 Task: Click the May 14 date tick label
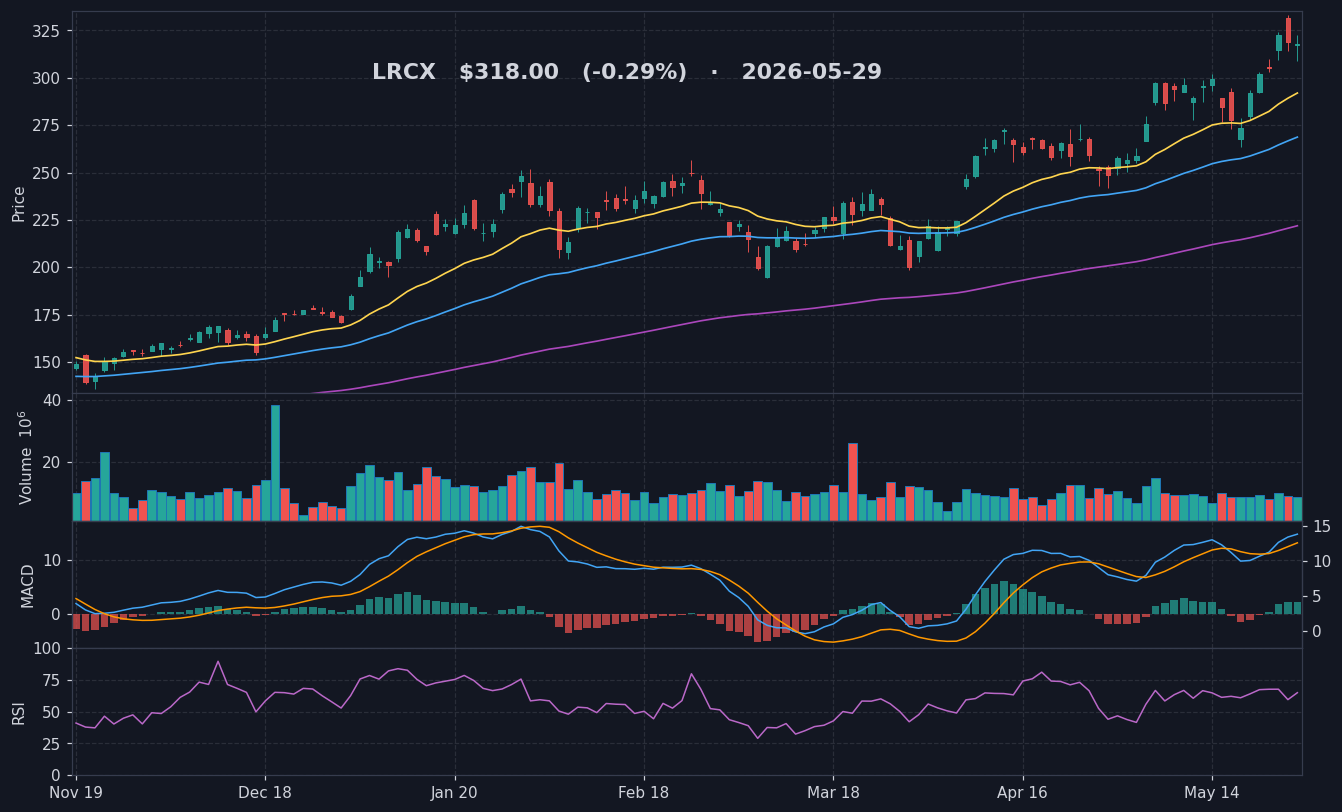1212,791
